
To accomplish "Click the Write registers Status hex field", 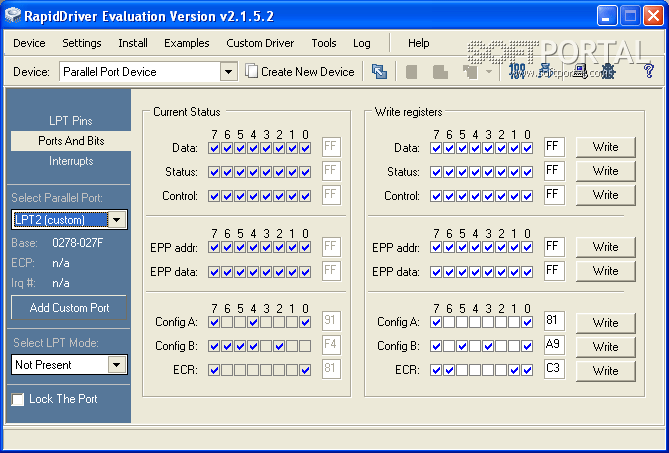I will point(554,171).
